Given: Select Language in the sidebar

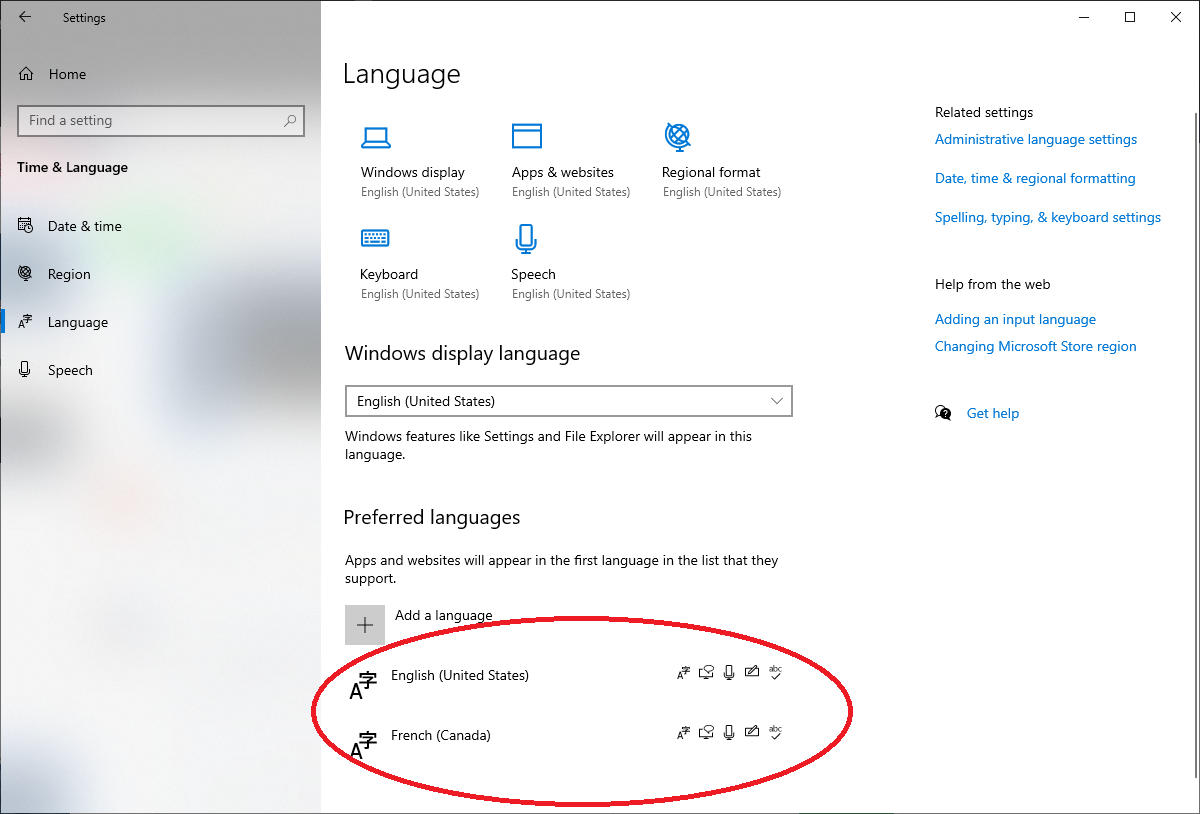Looking at the screenshot, I should click(x=78, y=322).
